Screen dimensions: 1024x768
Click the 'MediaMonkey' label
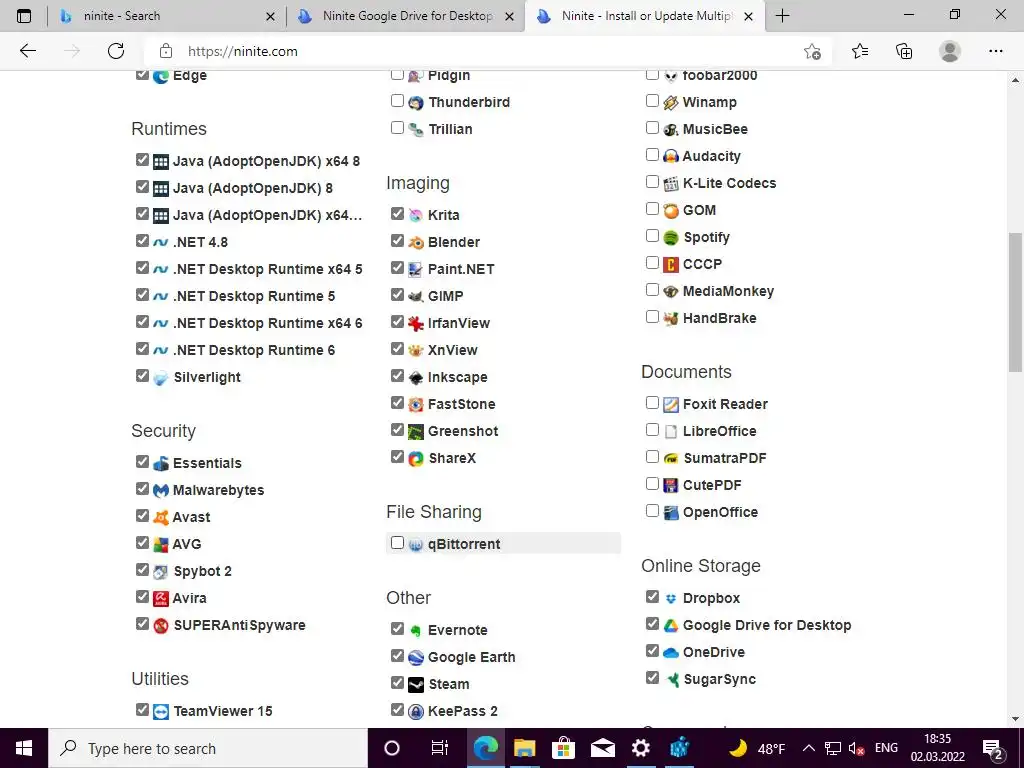pyautogui.click(x=728, y=291)
